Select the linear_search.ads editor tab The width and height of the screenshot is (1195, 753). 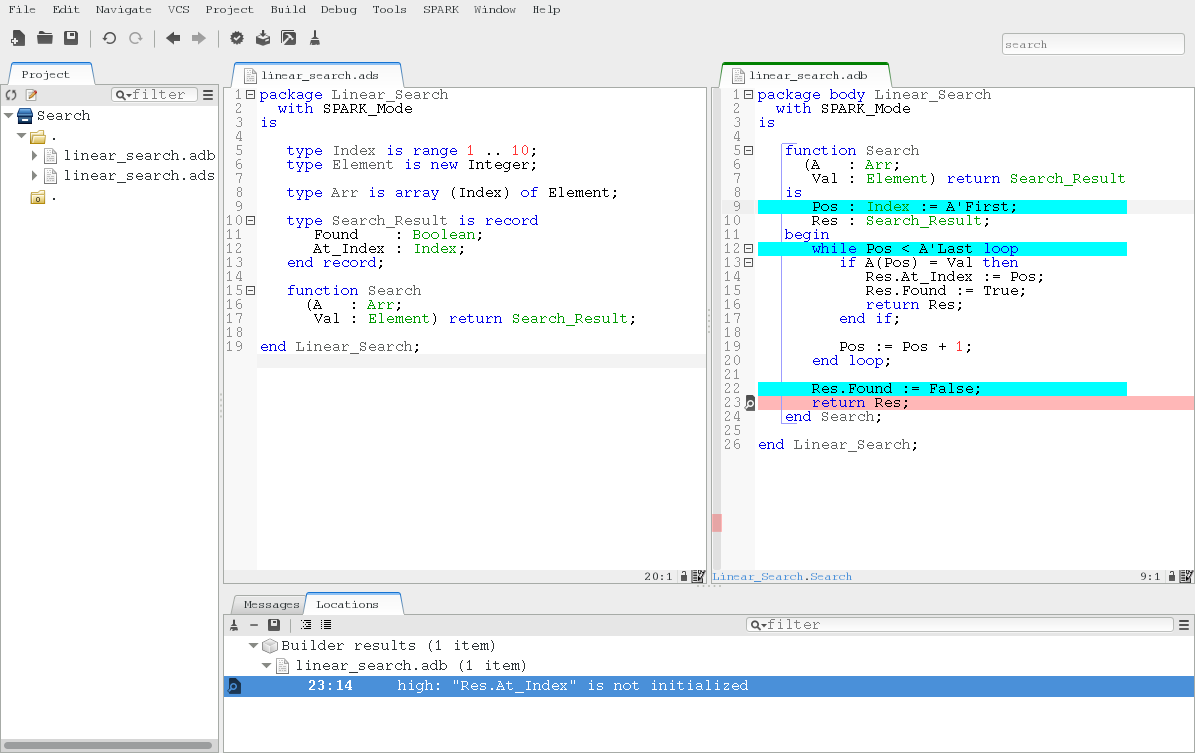click(x=319, y=75)
